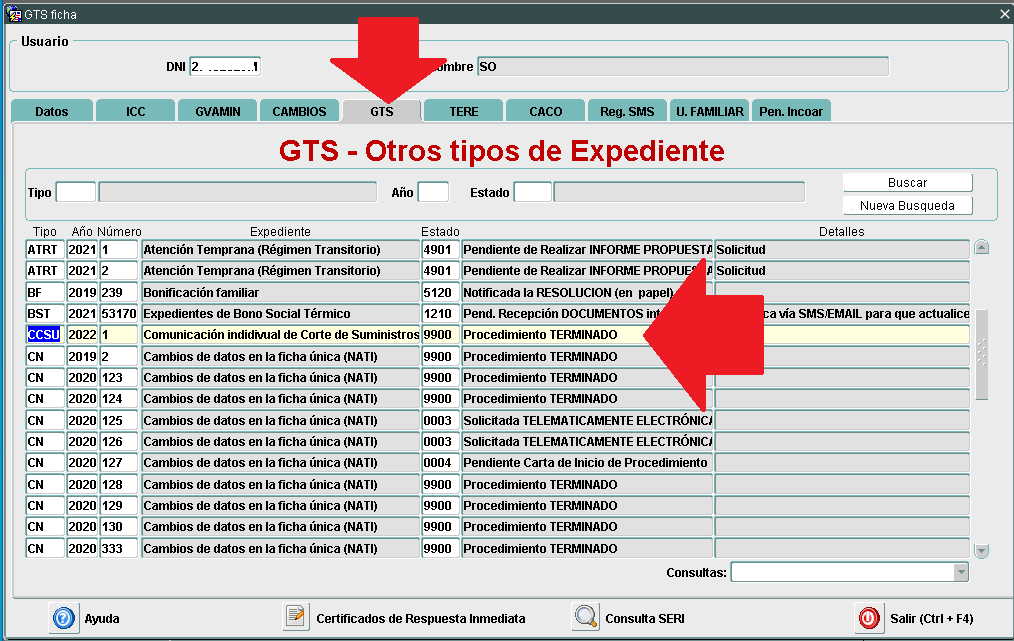Open the TERE tab
Image resolution: width=1014 pixels, height=641 pixels.
463,111
